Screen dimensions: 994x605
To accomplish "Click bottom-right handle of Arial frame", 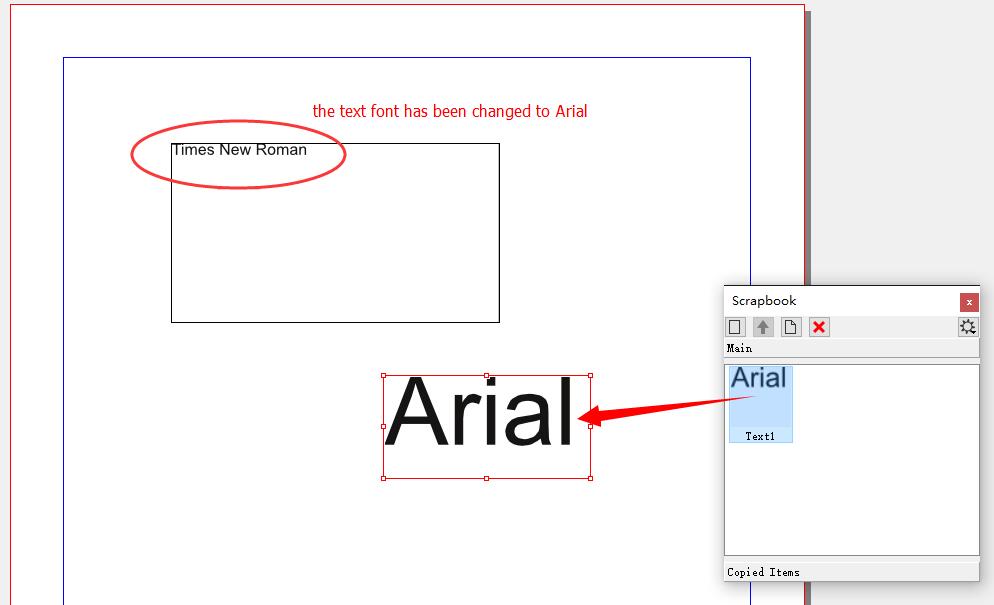I will point(590,478).
